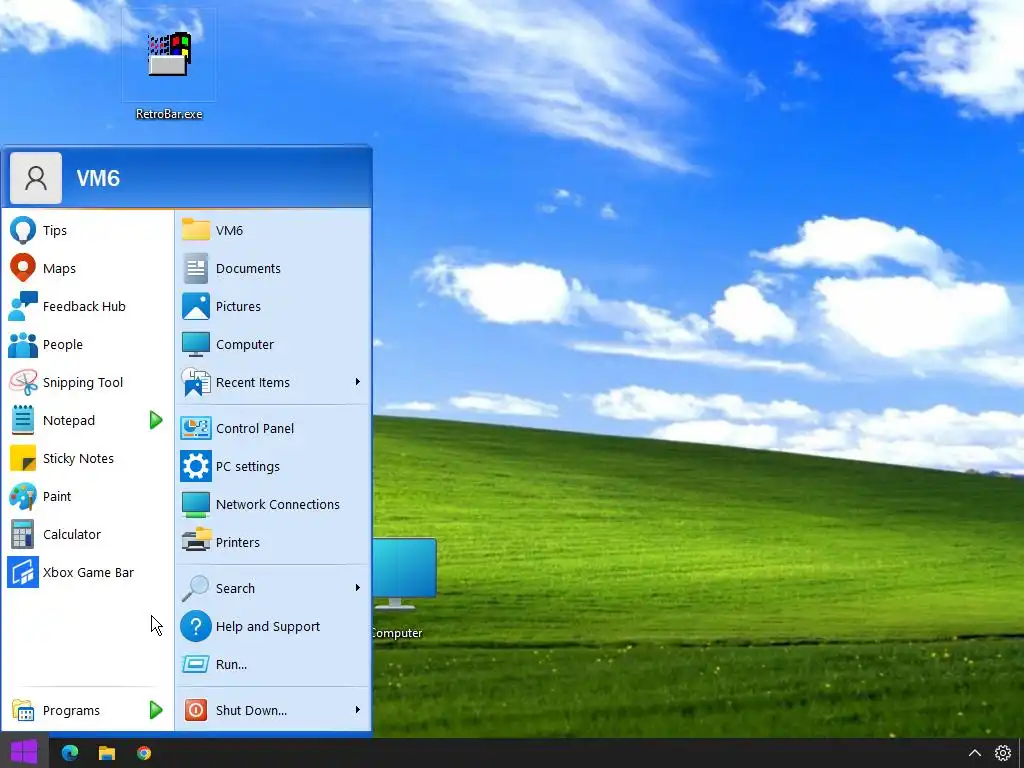
Task: Open the taskbar settings gear icon
Action: pyautogui.click(x=1002, y=753)
